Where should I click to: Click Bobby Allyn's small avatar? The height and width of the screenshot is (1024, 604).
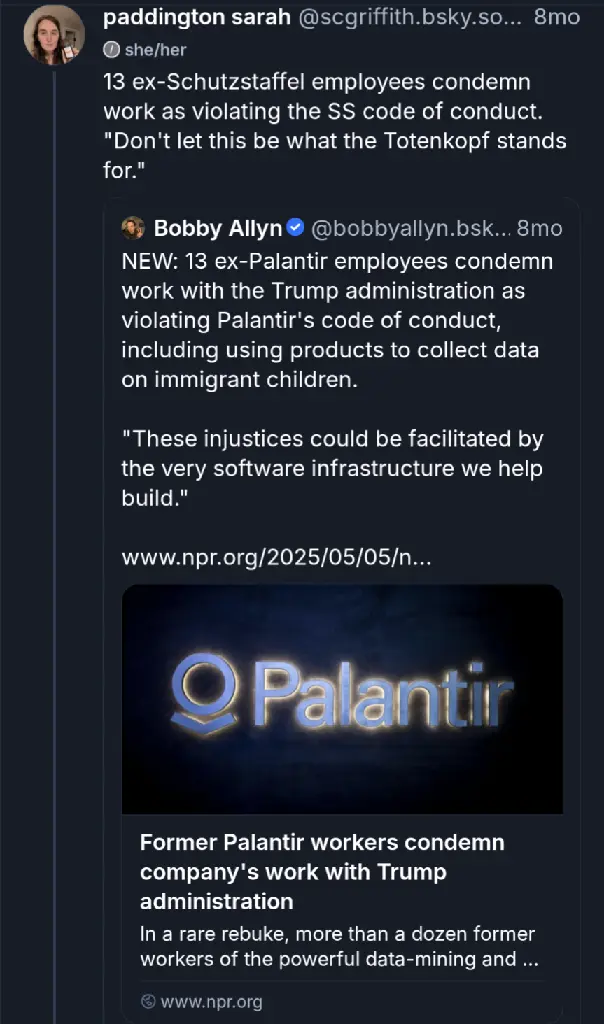(x=133, y=228)
